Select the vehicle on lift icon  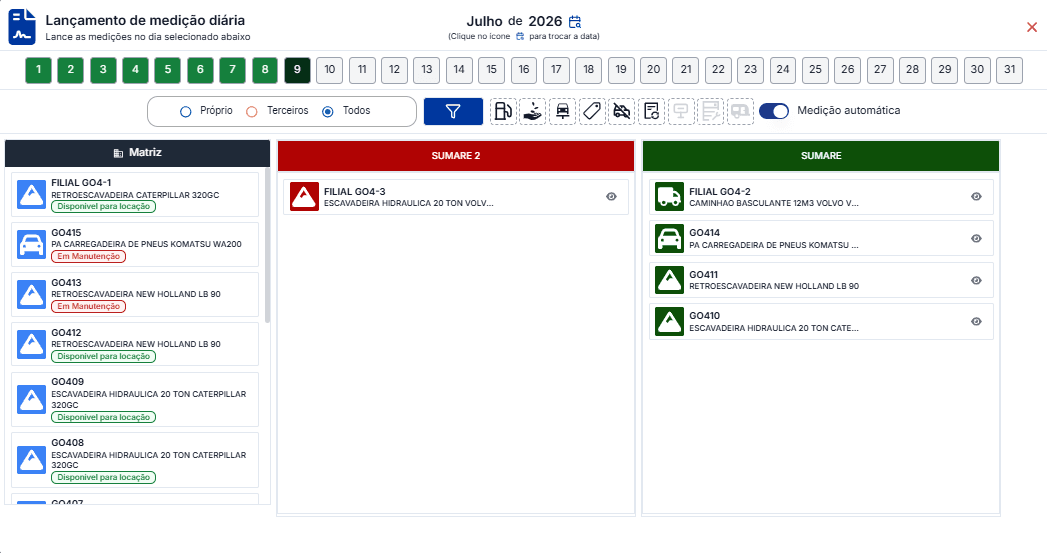562,112
